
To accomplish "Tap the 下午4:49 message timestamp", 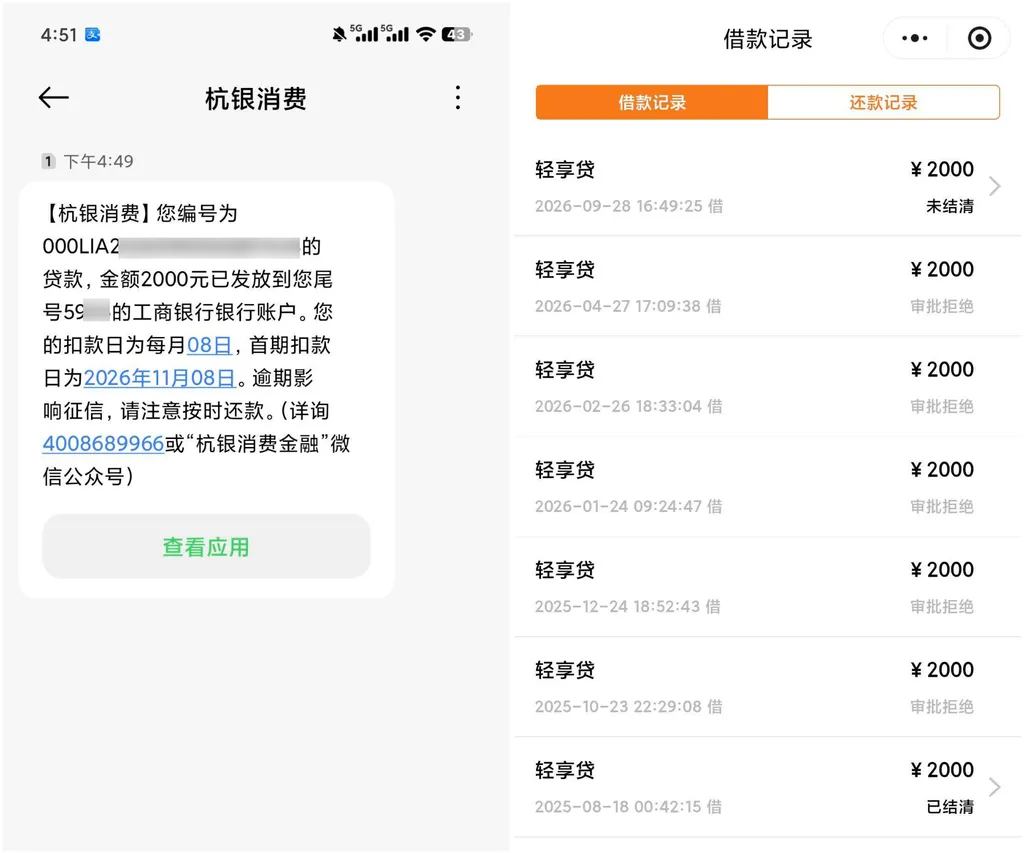I will point(99,161).
